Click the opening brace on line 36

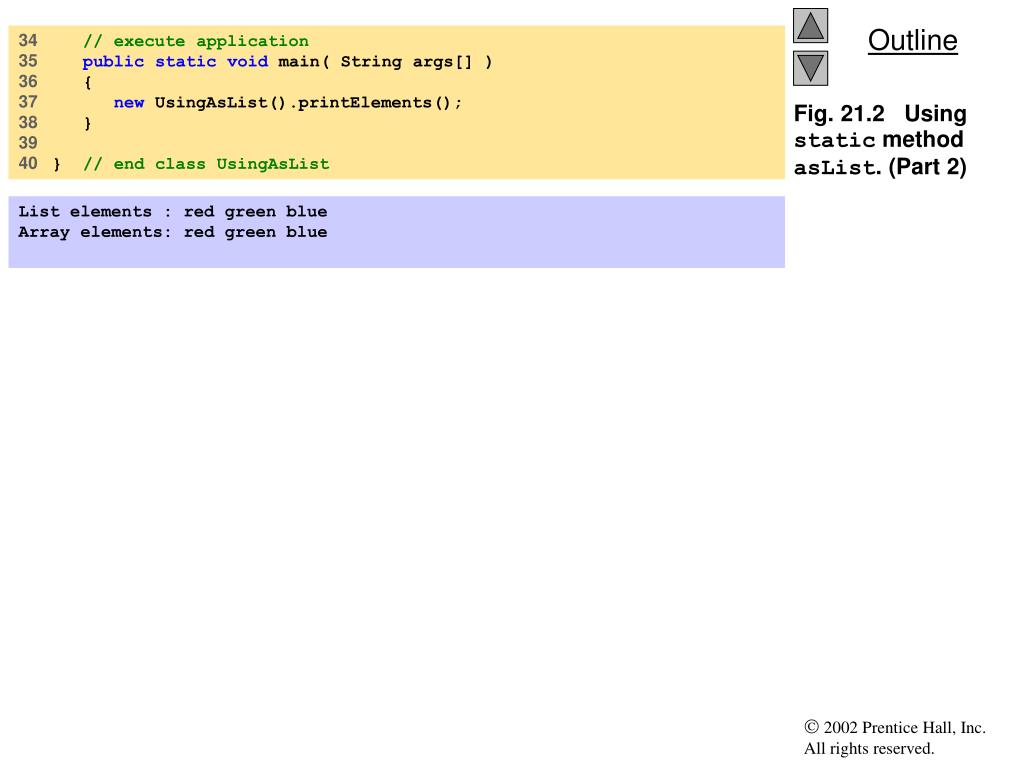coord(88,82)
